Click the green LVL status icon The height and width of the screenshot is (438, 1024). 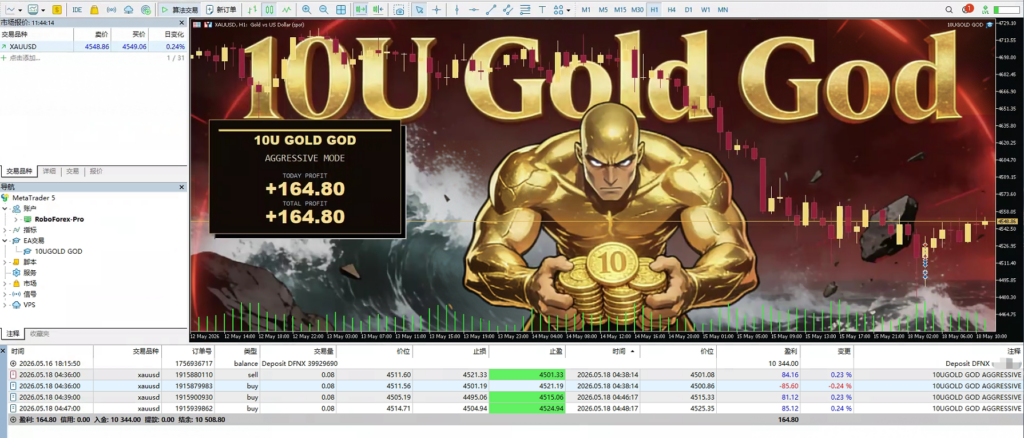tap(986, 10)
